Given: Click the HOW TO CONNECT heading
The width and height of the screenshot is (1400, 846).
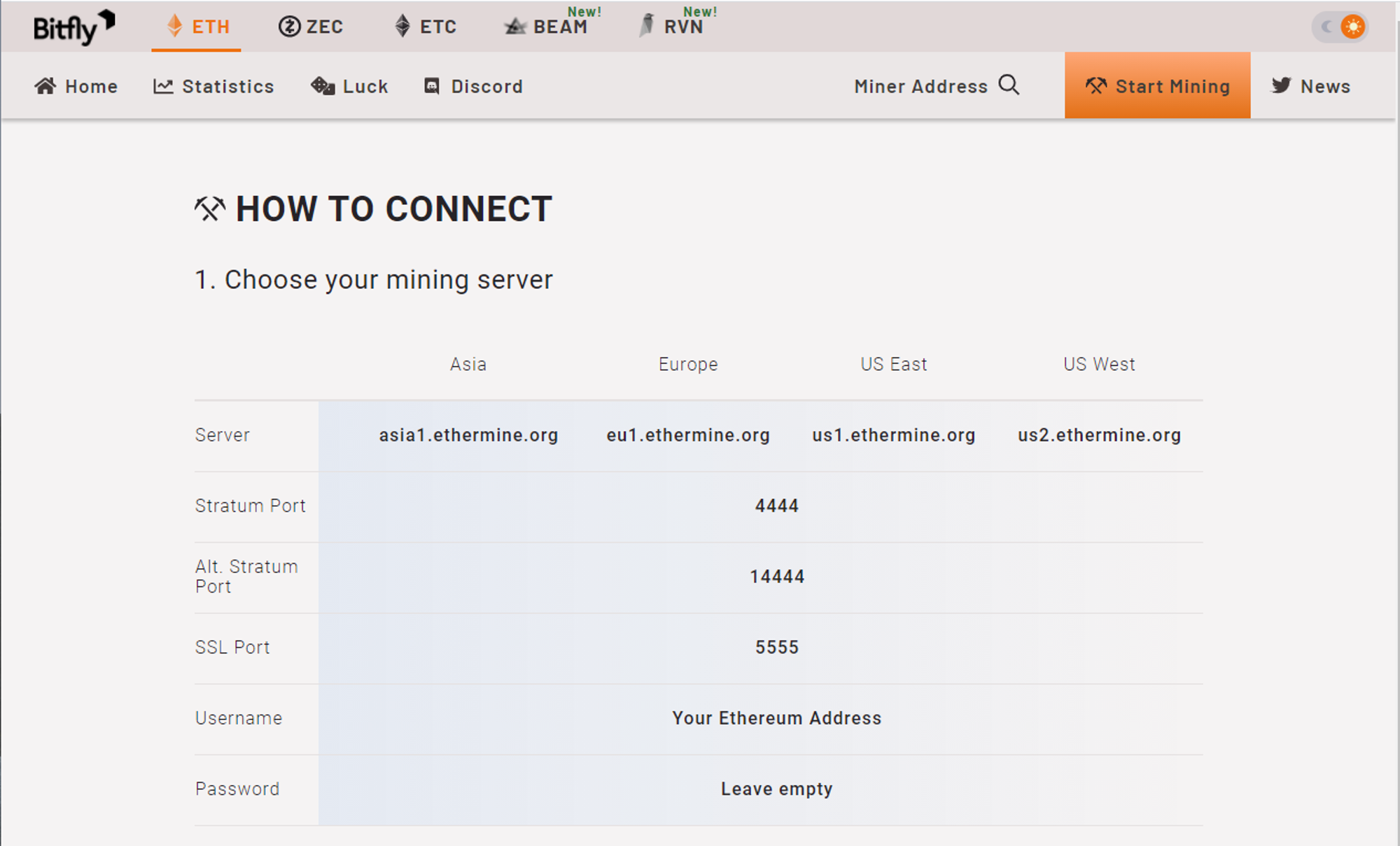Looking at the screenshot, I should click(394, 209).
